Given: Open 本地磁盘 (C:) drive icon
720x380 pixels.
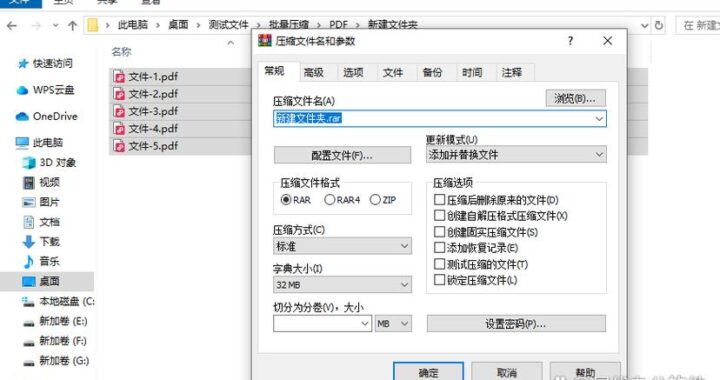Looking at the screenshot, I should click(x=28, y=302).
